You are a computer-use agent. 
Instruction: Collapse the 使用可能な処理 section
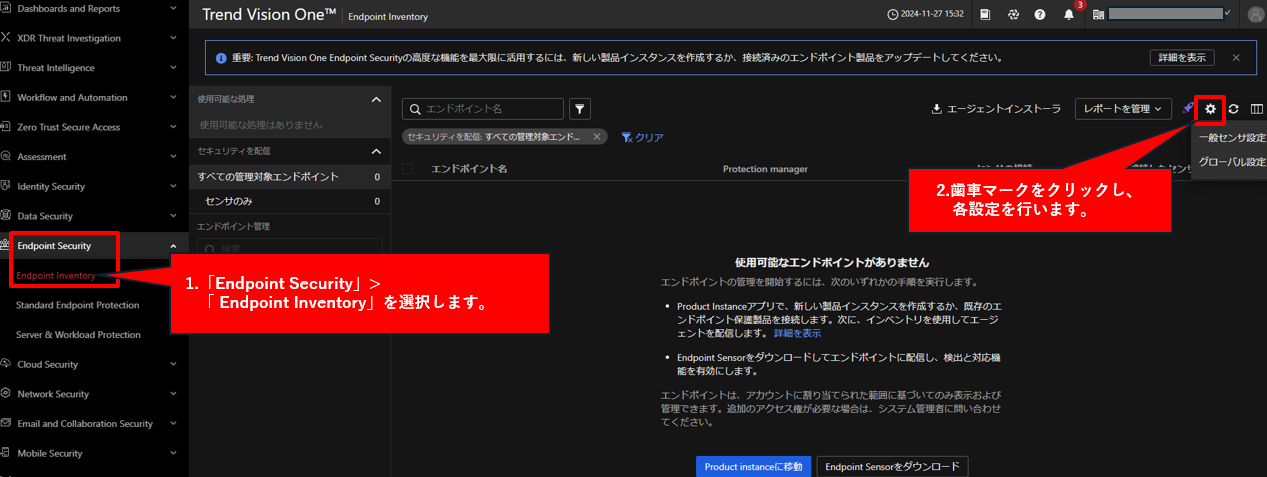pos(376,100)
